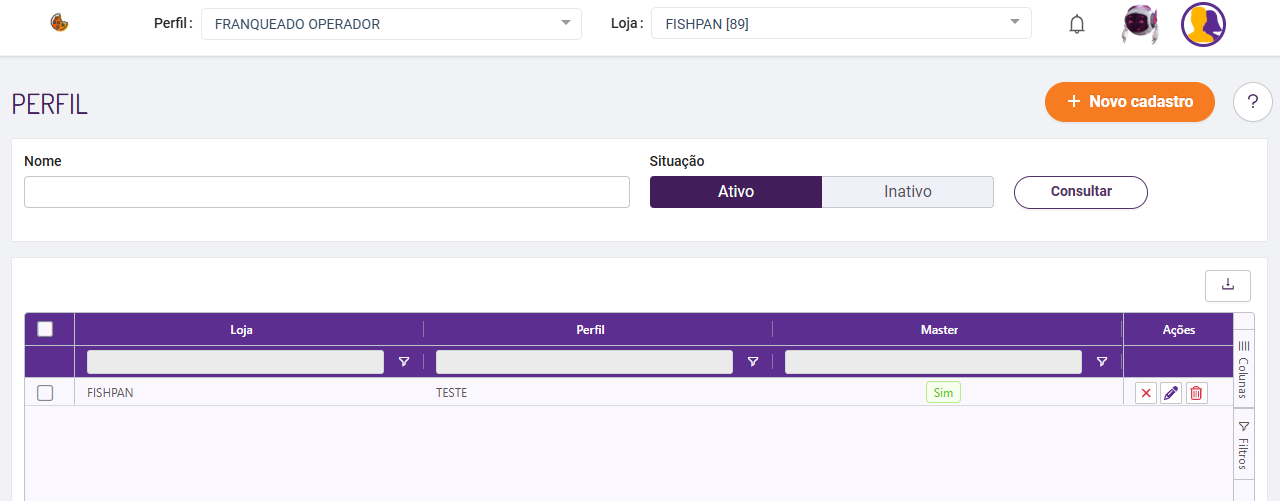The image size is (1280, 501).
Task: Open the Loja dropdown FISHPAN [89]
Action: coord(841,24)
